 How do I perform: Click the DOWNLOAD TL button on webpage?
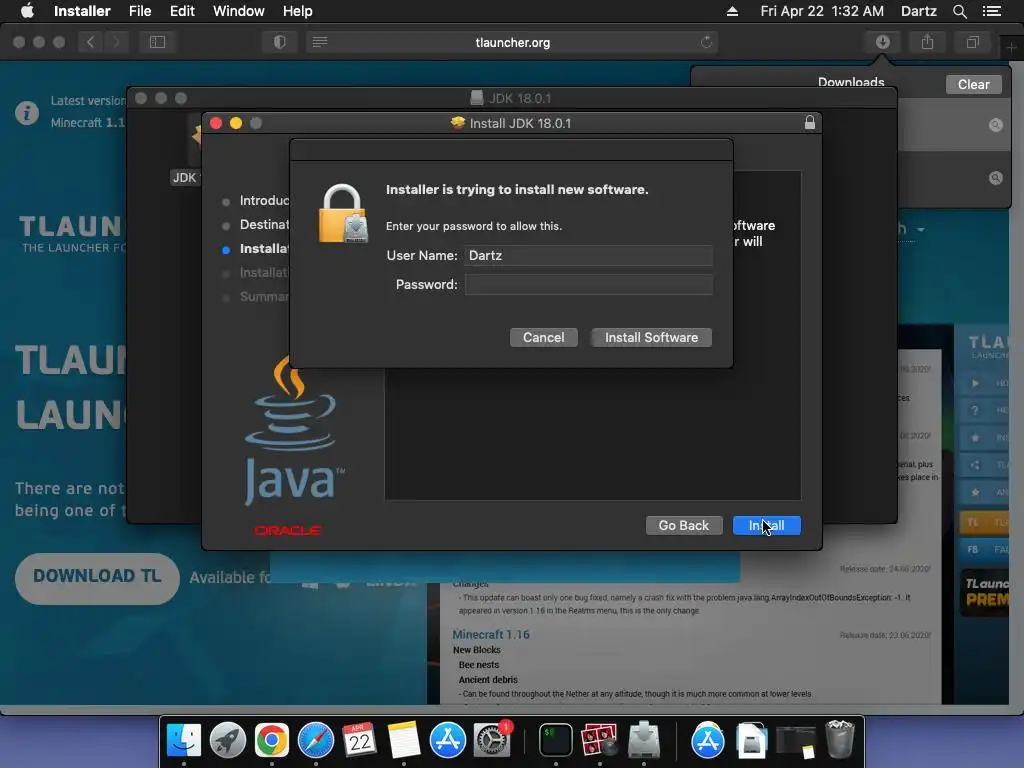97,579
